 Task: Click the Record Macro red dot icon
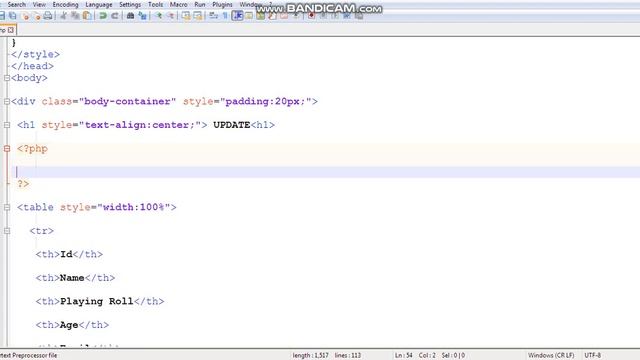311,16
